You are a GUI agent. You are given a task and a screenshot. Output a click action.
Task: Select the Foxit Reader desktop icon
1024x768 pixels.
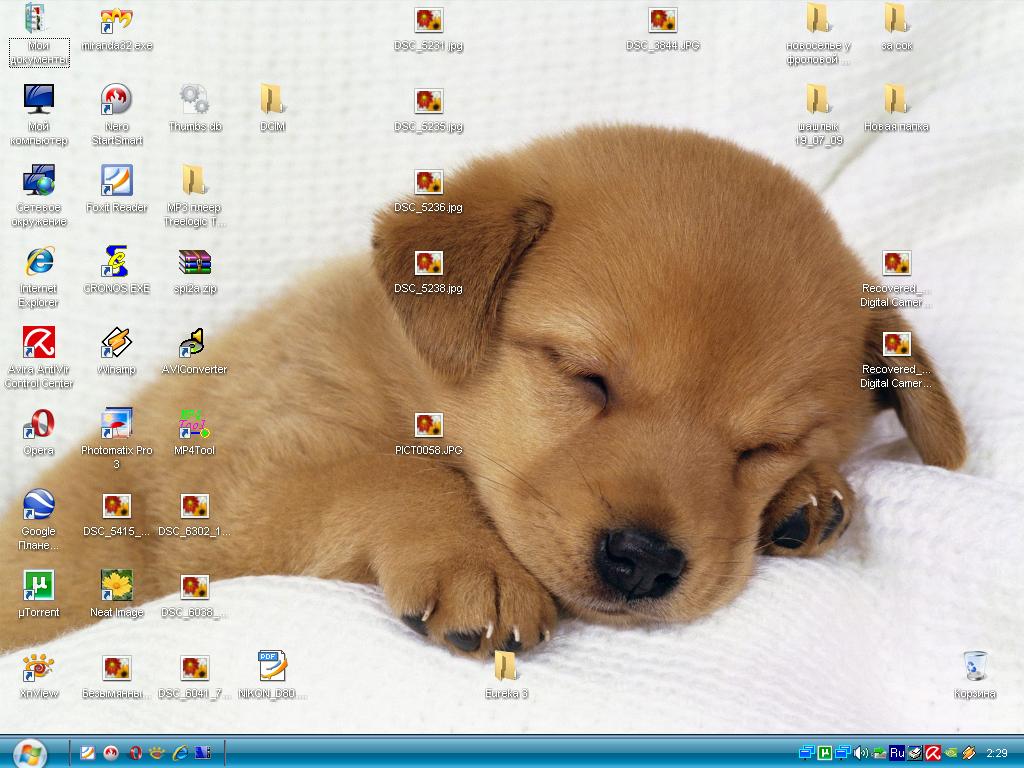tap(117, 181)
